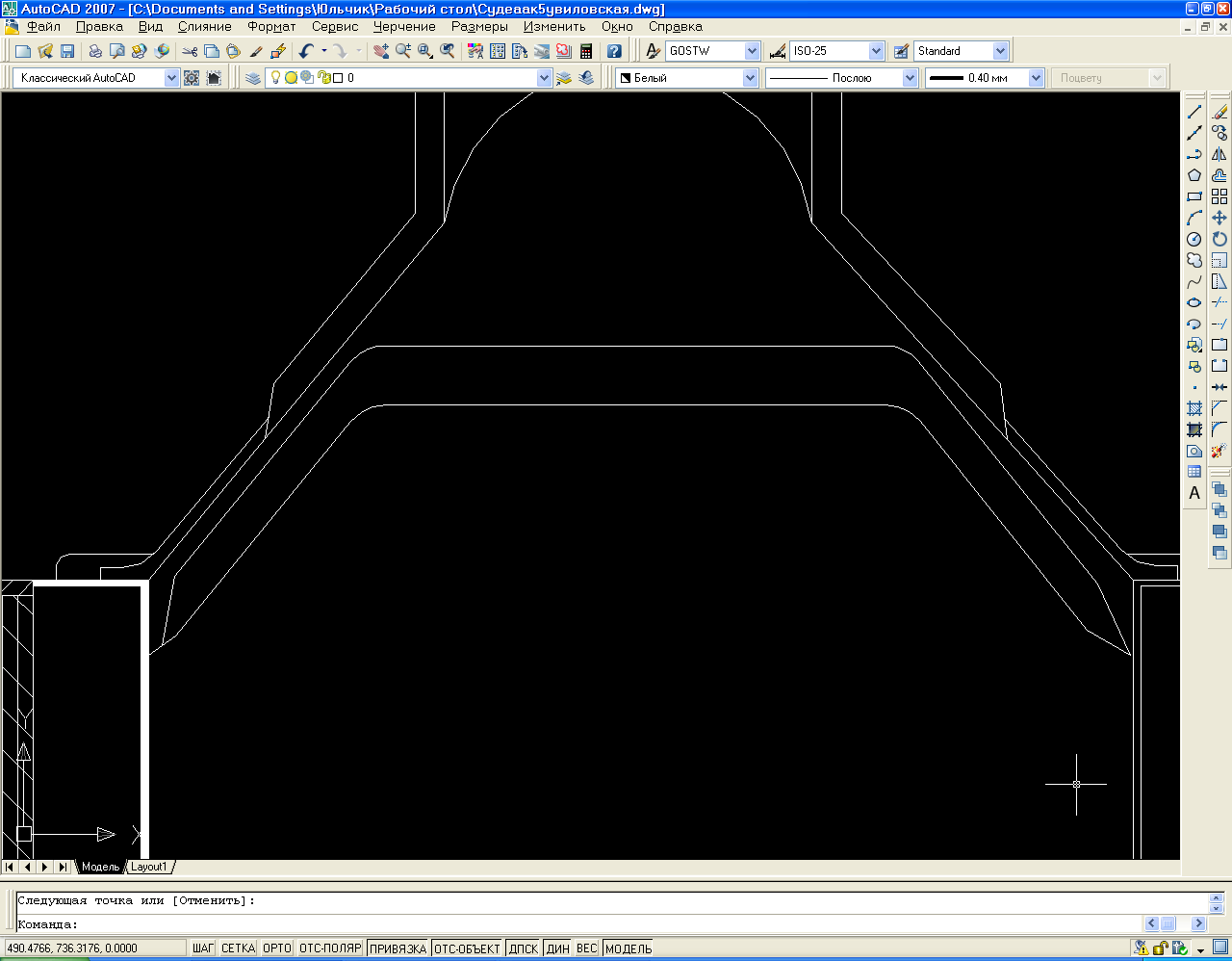Activate the Hatch tool
Screen dimensions: 1232x961
1194,408
